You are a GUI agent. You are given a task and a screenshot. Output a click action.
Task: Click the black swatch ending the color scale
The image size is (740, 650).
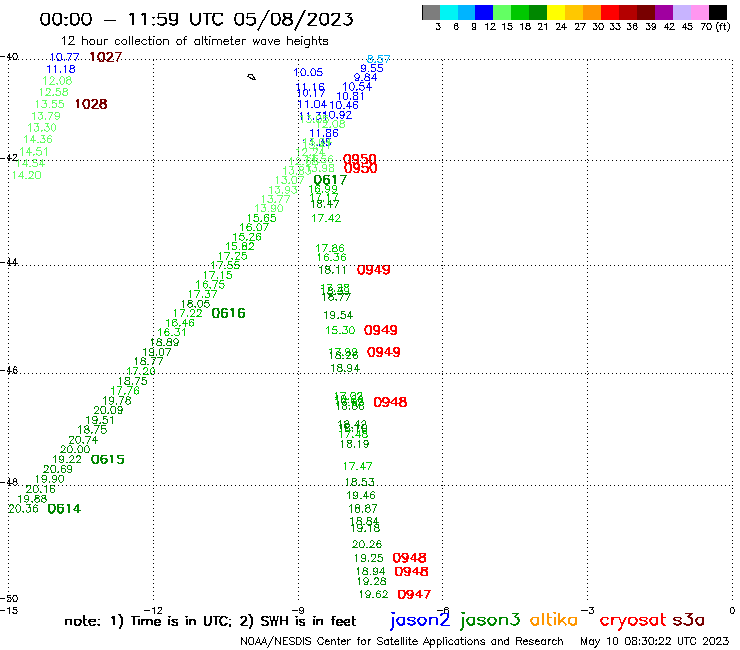tap(717, 12)
